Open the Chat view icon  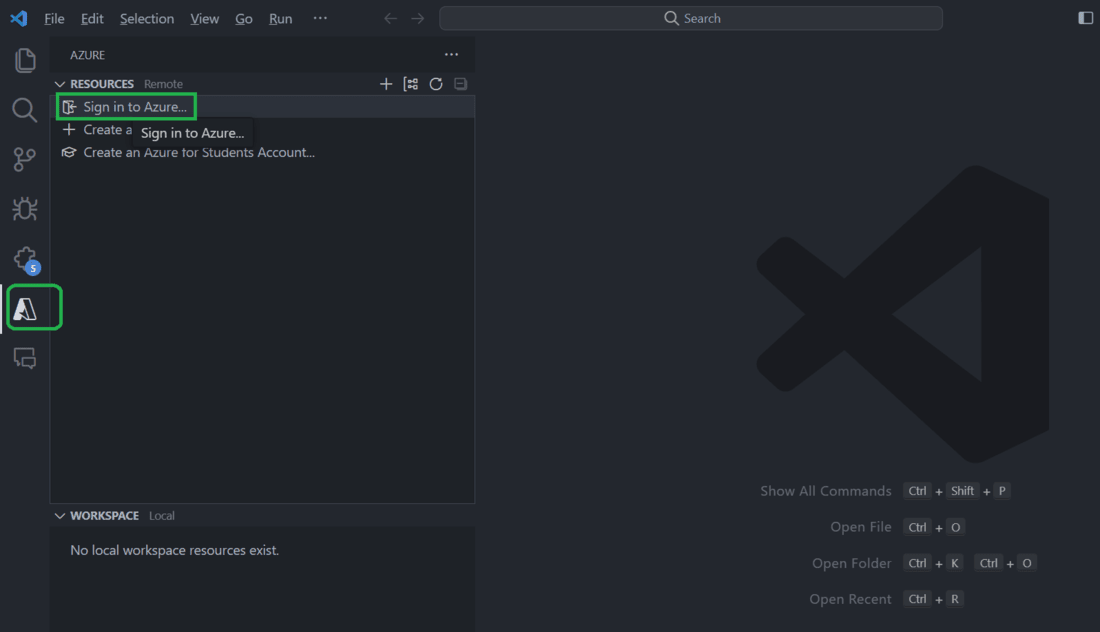25,358
